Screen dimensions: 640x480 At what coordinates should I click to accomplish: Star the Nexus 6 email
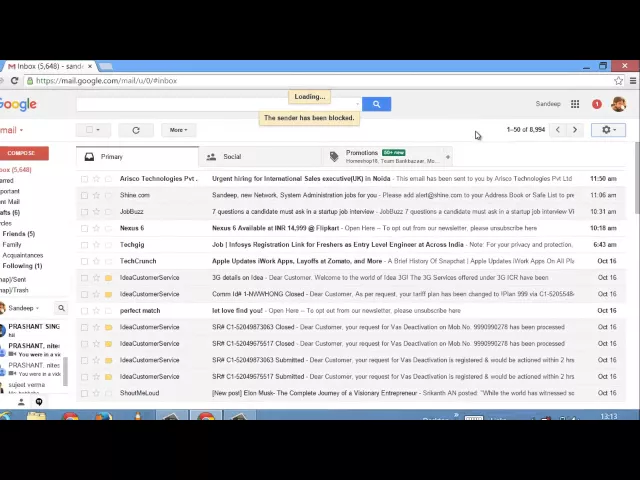pos(96,228)
